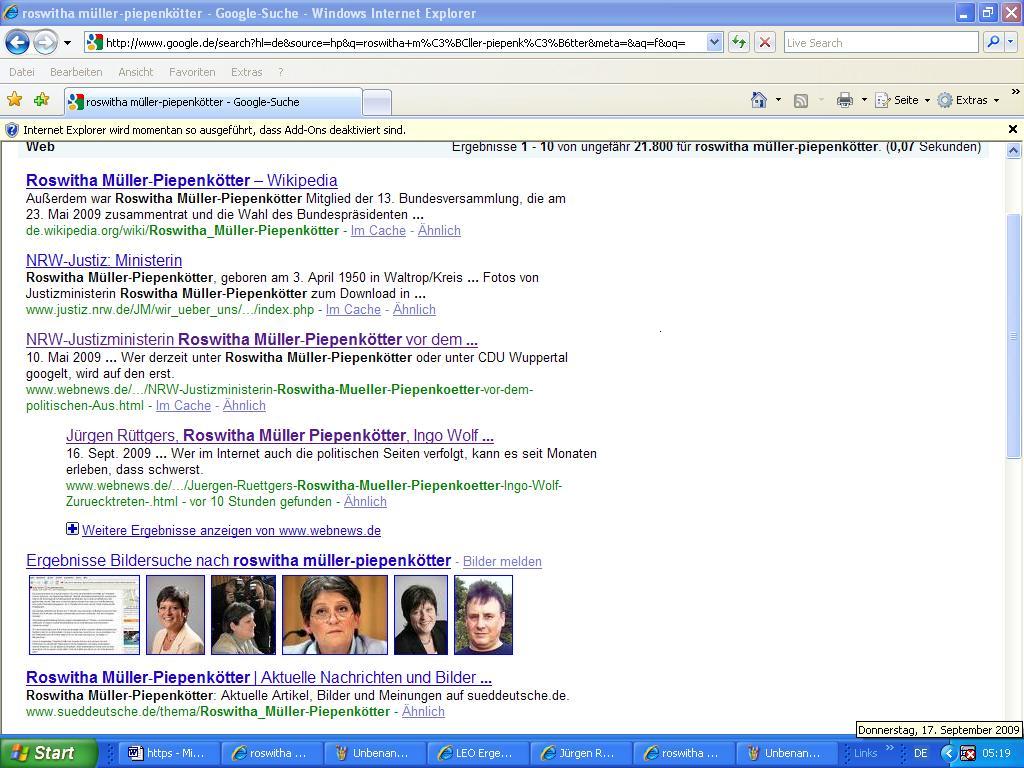
Task: Click the DE language indicator in taskbar
Action: 920,753
